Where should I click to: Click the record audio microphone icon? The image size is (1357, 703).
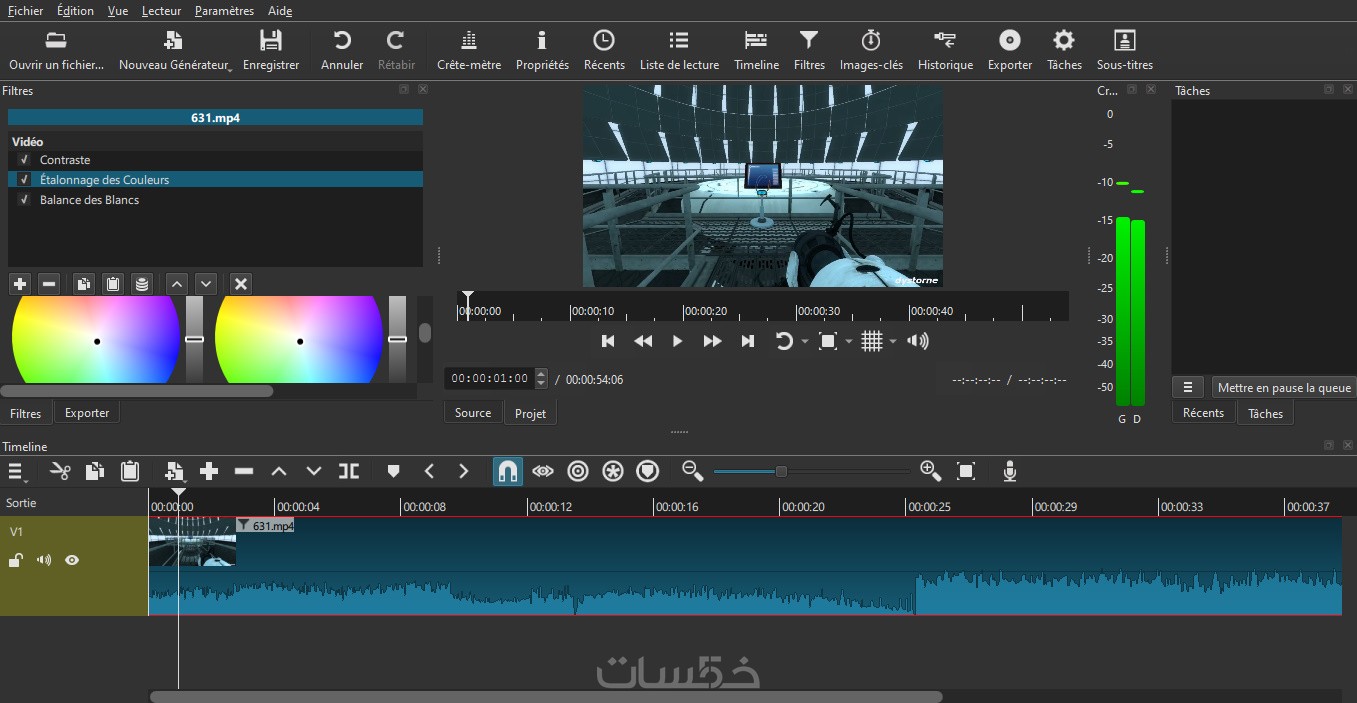coord(1010,471)
